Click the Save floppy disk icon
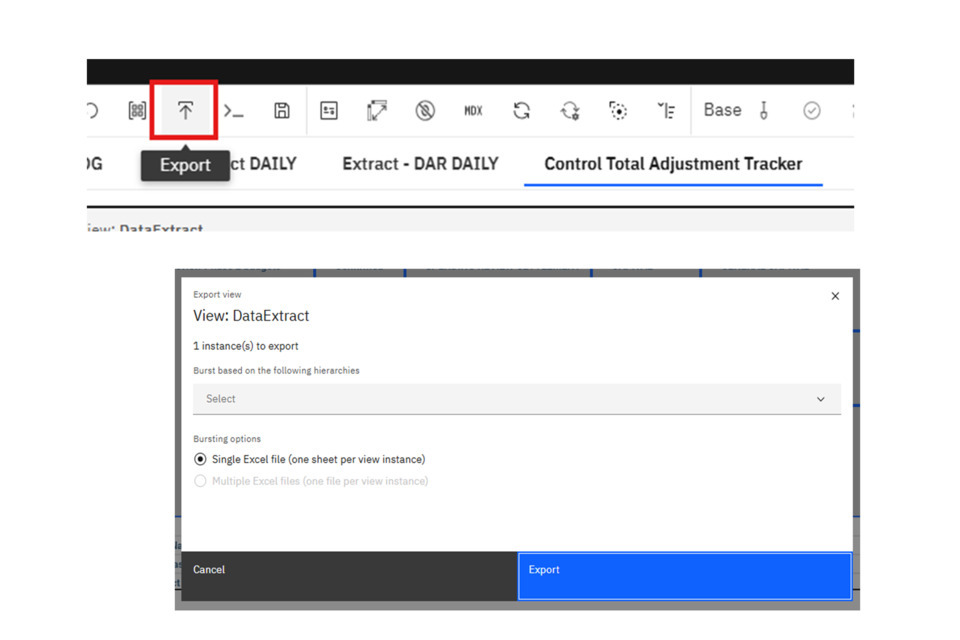This screenshot has width=960, height=640. point(282,111)
